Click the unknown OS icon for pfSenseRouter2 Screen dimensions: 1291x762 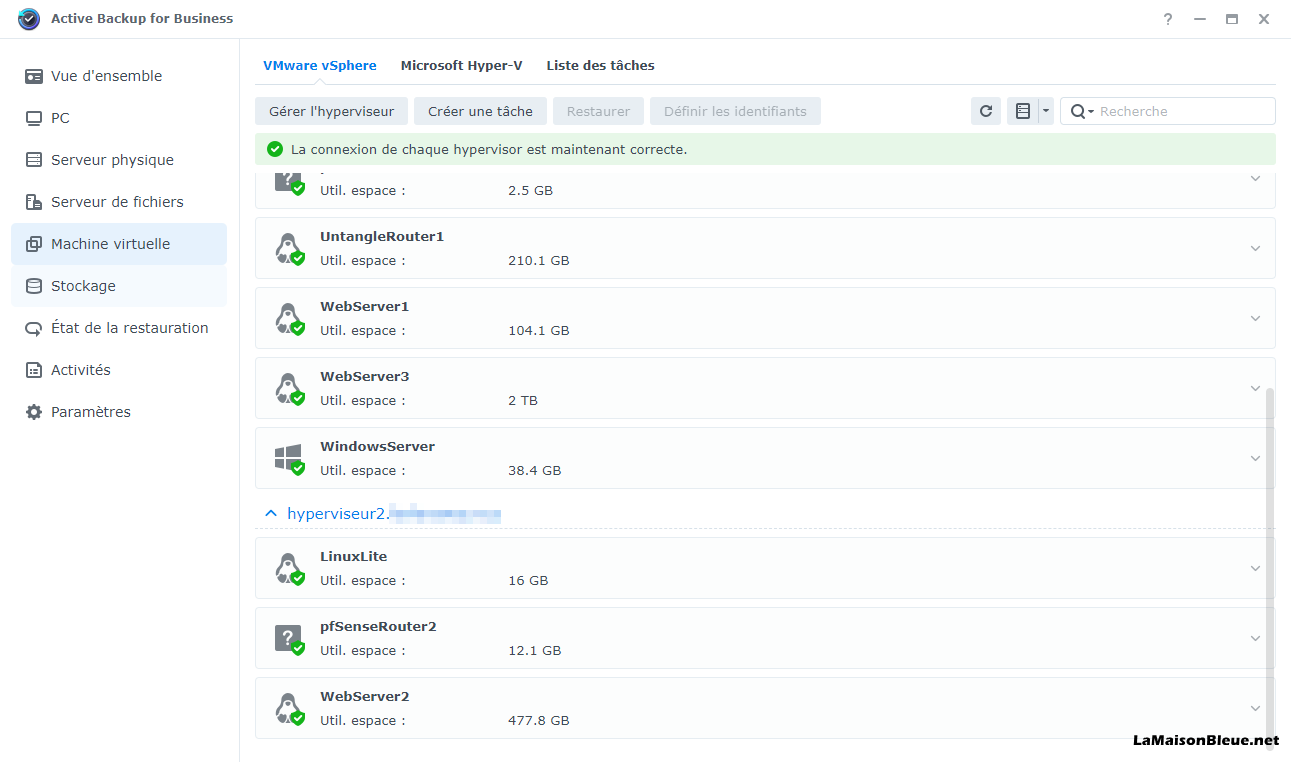tap(288, 638)
